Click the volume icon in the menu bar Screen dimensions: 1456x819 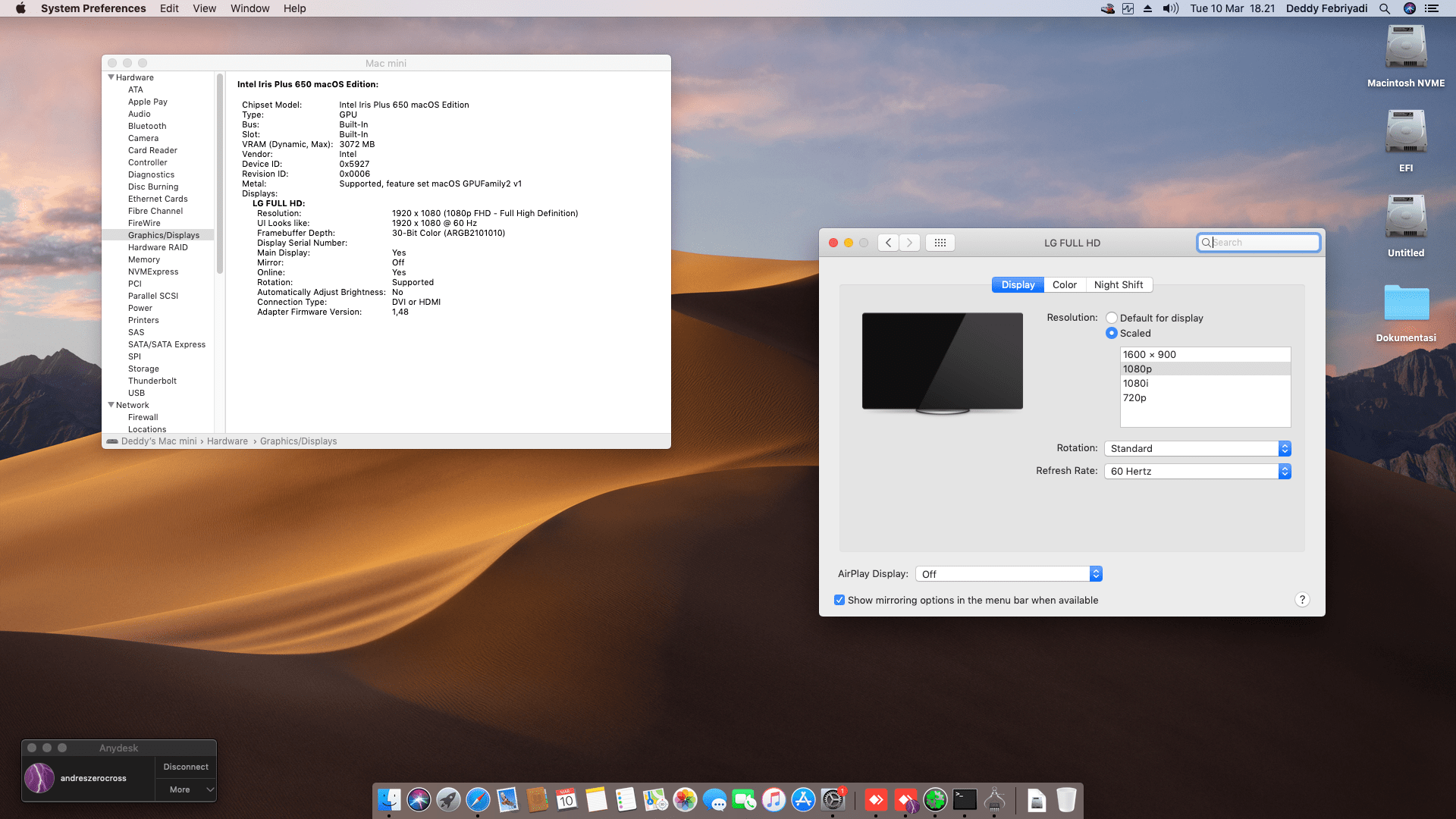point(1169,8)
